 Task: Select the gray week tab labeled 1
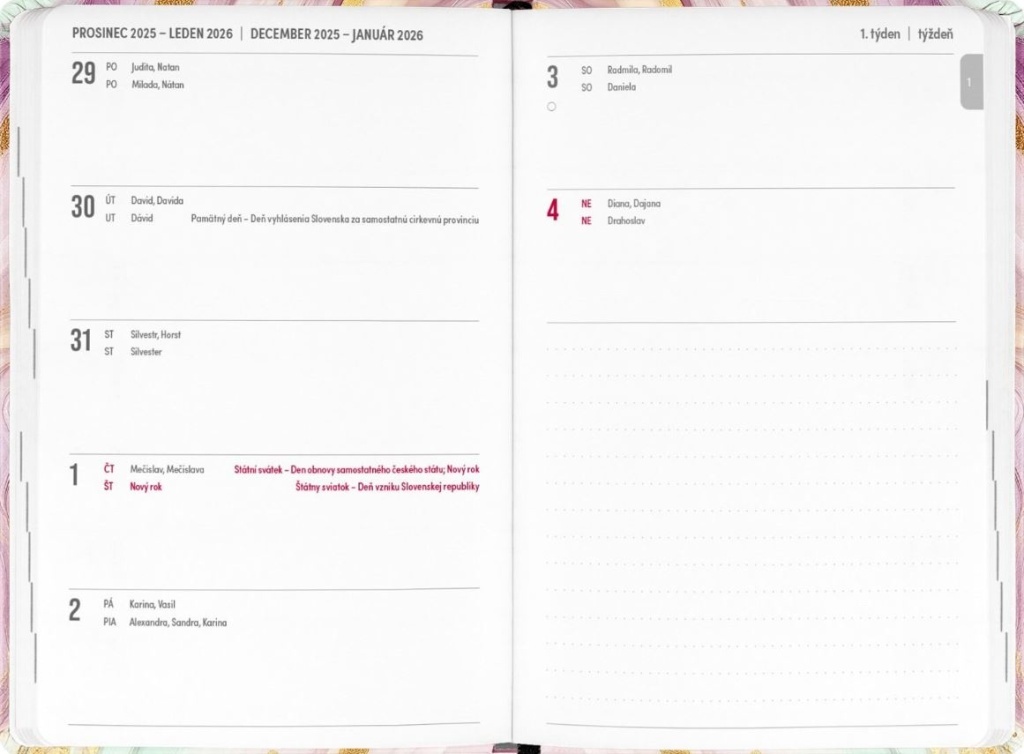pyautogui.click(x=970, y=82)
